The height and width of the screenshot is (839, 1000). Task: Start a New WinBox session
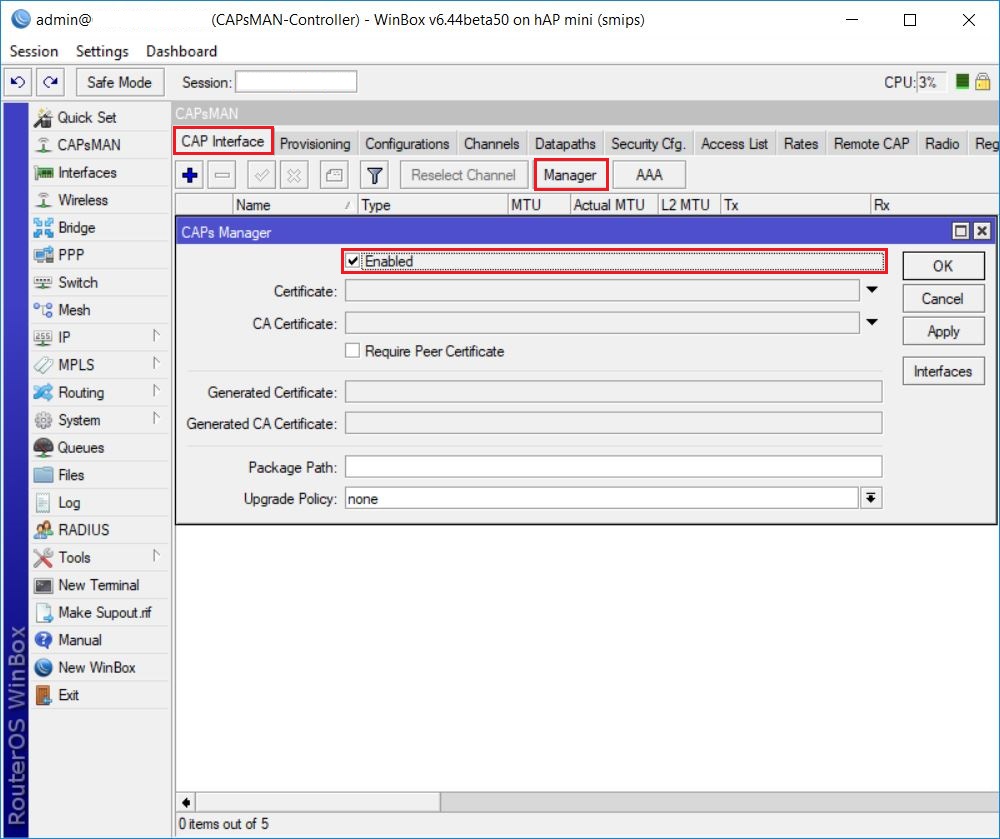[96, 668]
